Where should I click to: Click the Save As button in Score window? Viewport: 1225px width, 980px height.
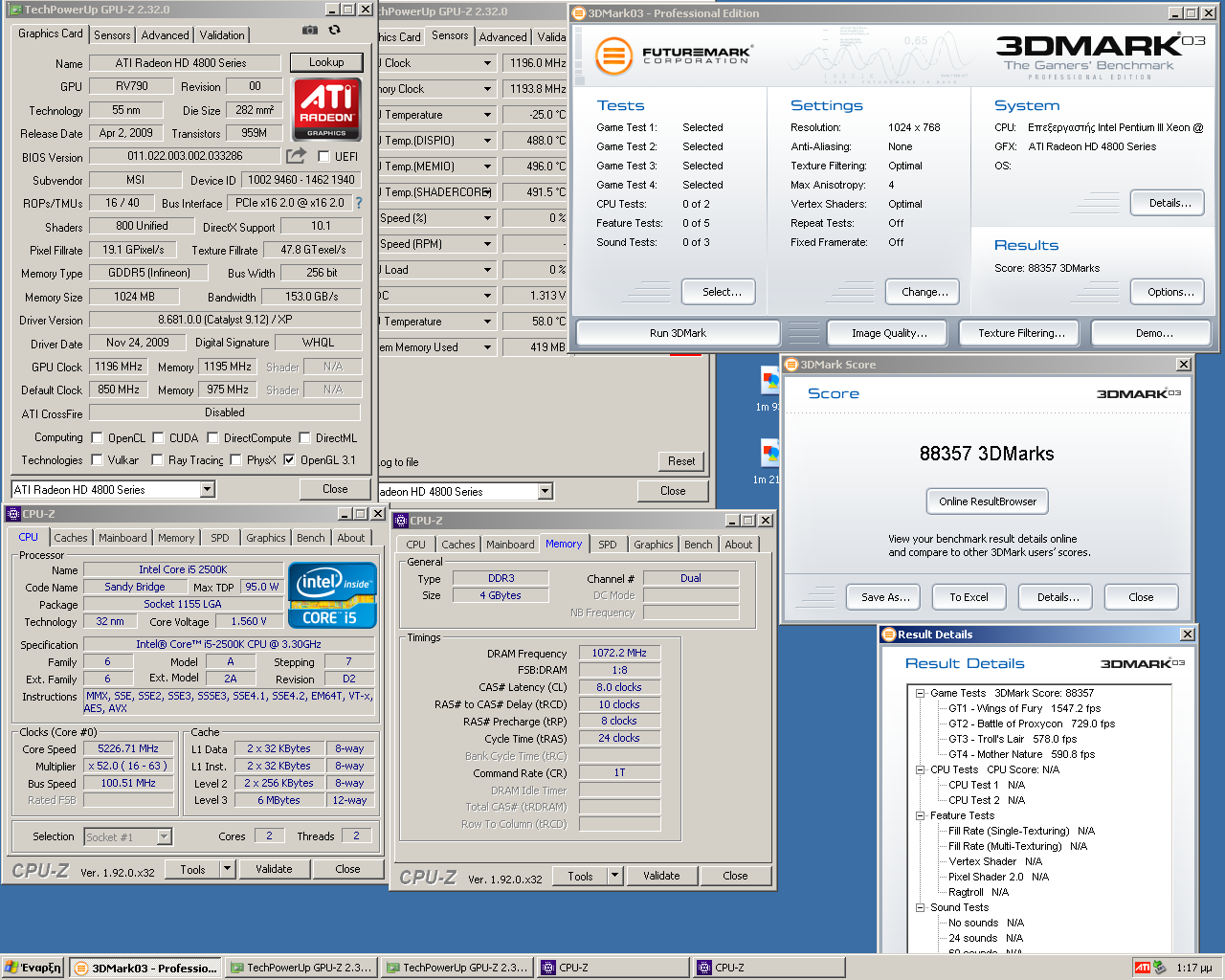coord(884,597)
